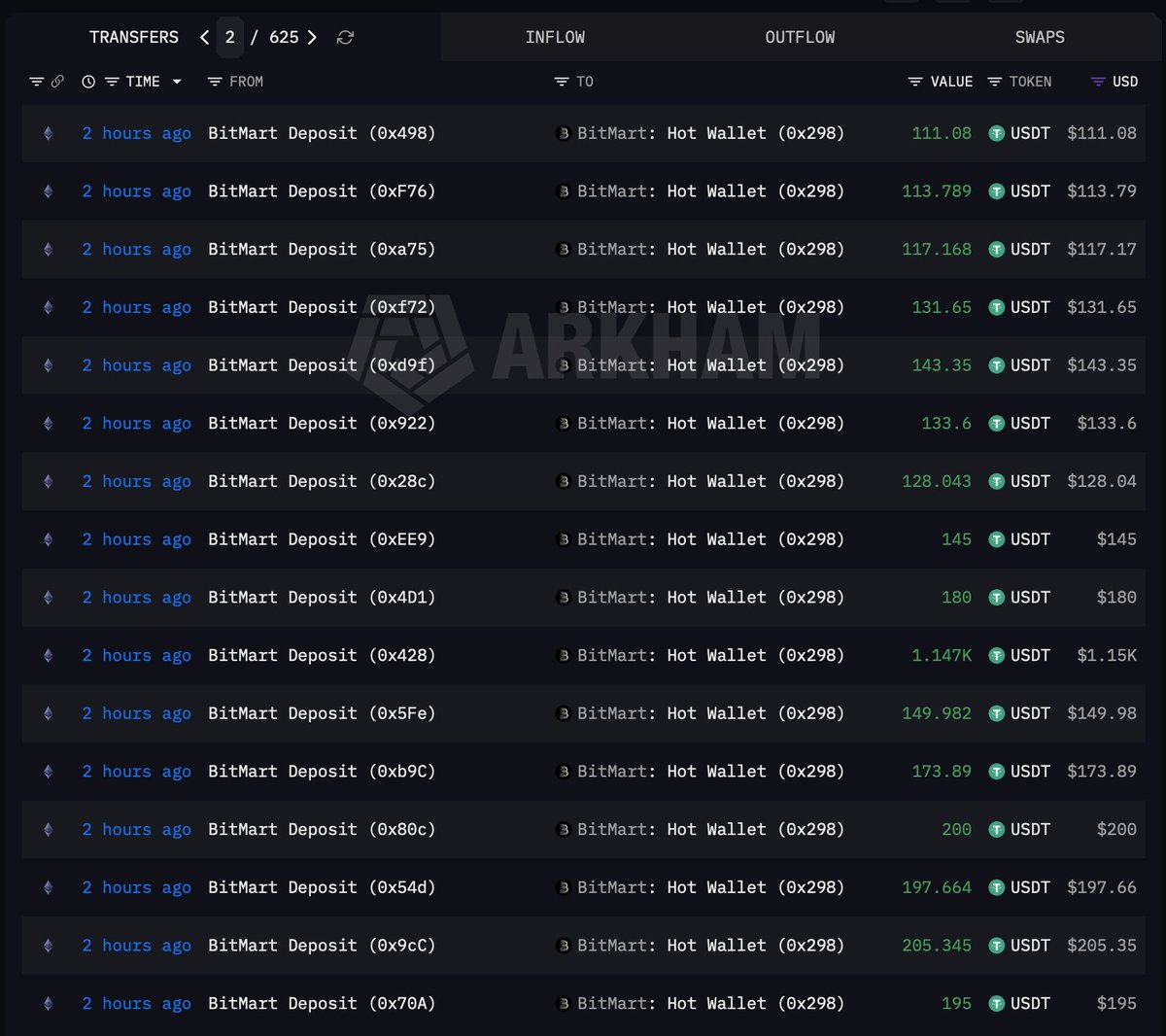The image size is (1166, 1036).
Task: Click '2 hours ago' on 0x498 row
Action: pos(136,133)
